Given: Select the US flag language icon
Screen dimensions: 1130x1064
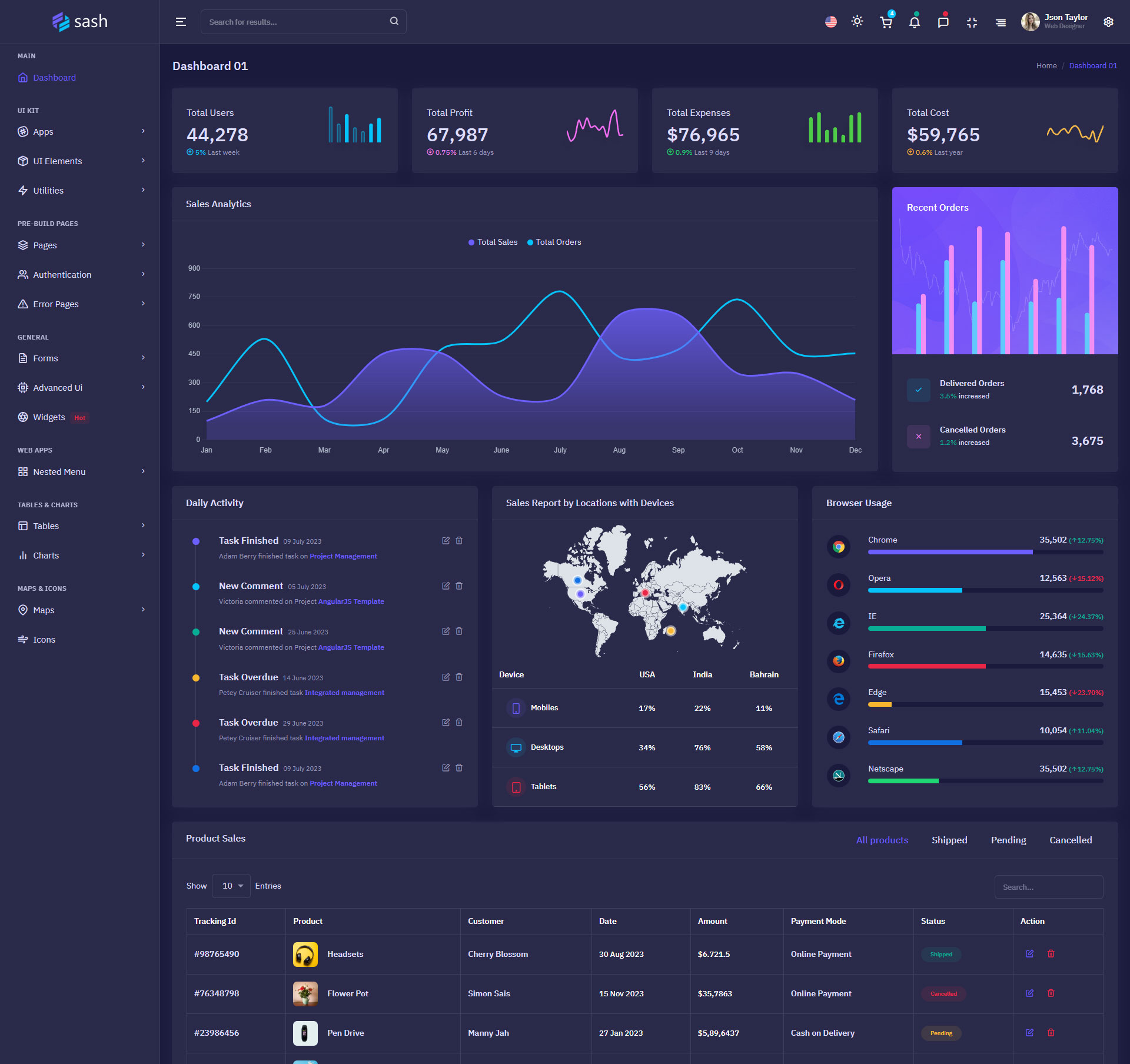Looking at the screenshot, I should (830, 22).
